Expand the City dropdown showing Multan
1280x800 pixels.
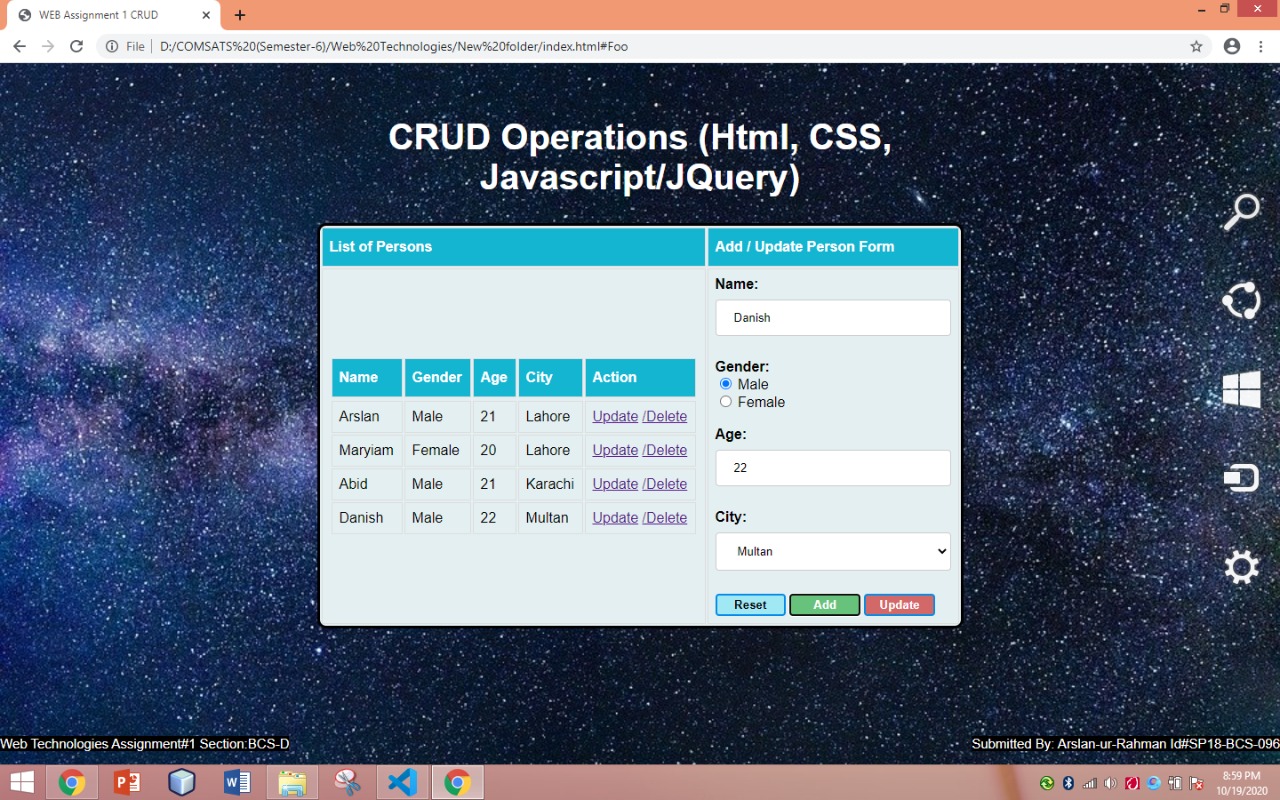pyautogui.click(x=833, y=551)
